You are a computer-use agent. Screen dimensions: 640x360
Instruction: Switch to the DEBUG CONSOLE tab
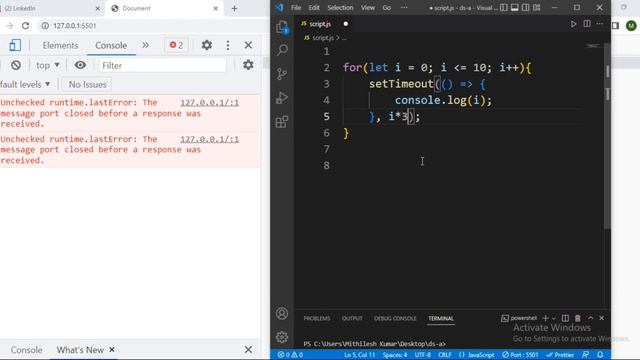pyautogui.click(x=395, y=318)
